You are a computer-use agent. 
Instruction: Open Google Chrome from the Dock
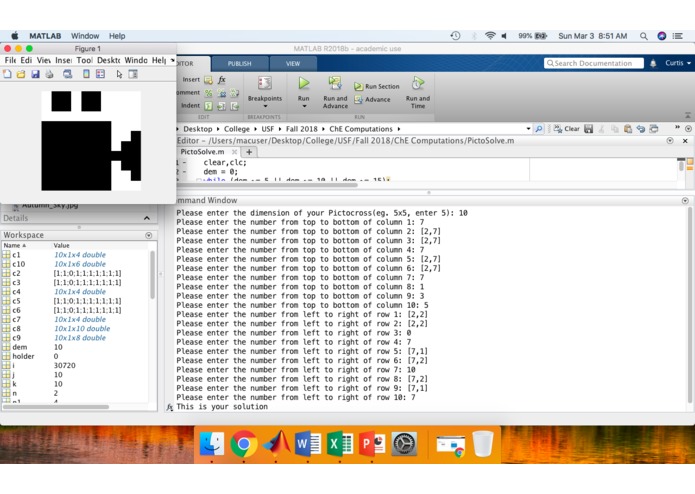[x=243, y=443]
